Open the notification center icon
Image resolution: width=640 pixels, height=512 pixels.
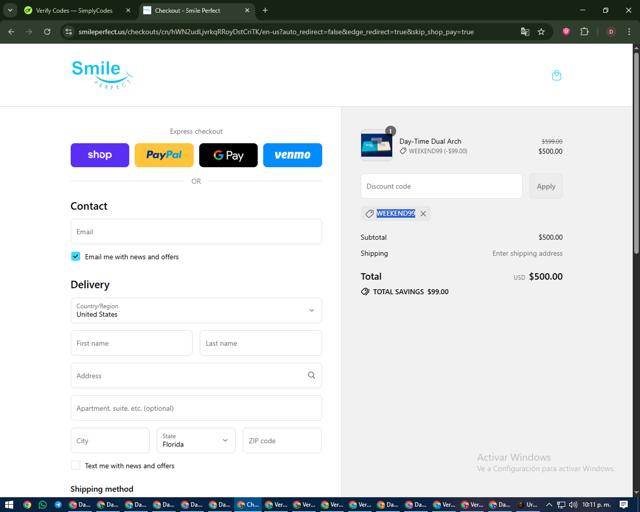[x=623, y=505]
